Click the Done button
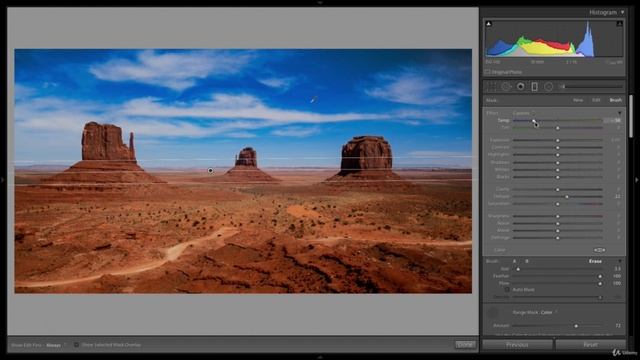Viewport: 640px width, 360px height. 465,345
